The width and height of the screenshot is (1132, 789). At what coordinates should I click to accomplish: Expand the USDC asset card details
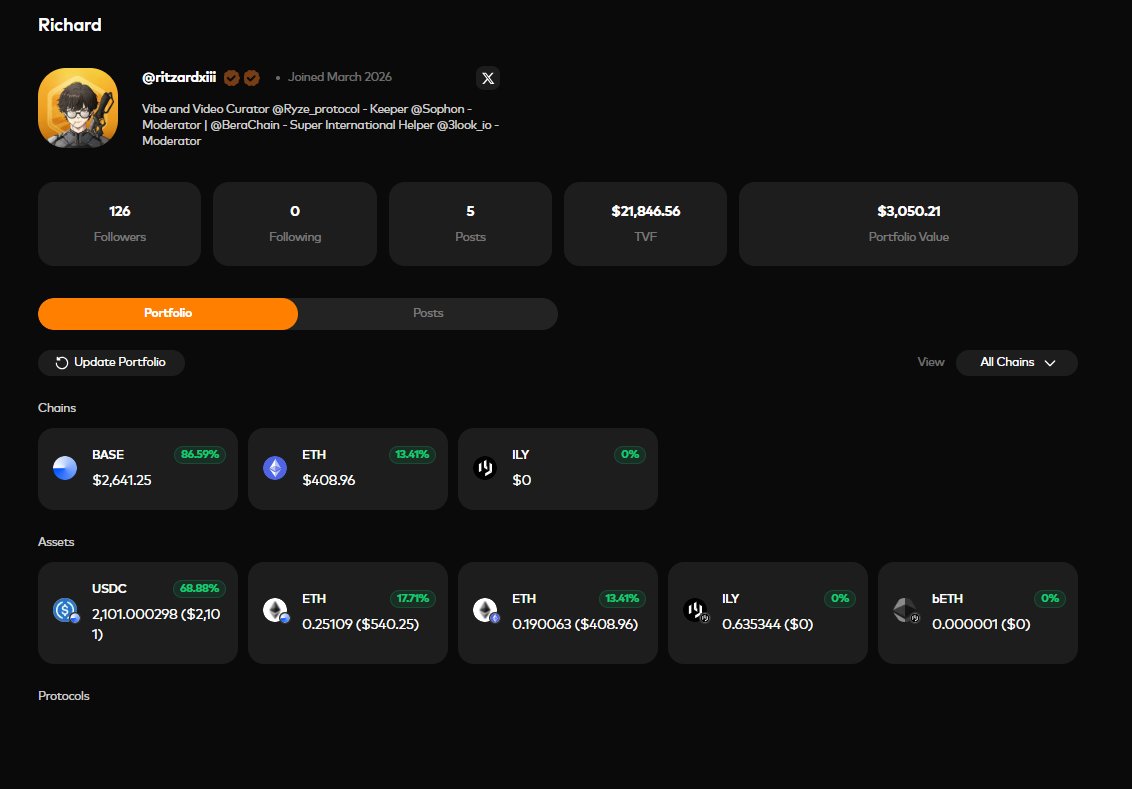[x=137, y=611]
